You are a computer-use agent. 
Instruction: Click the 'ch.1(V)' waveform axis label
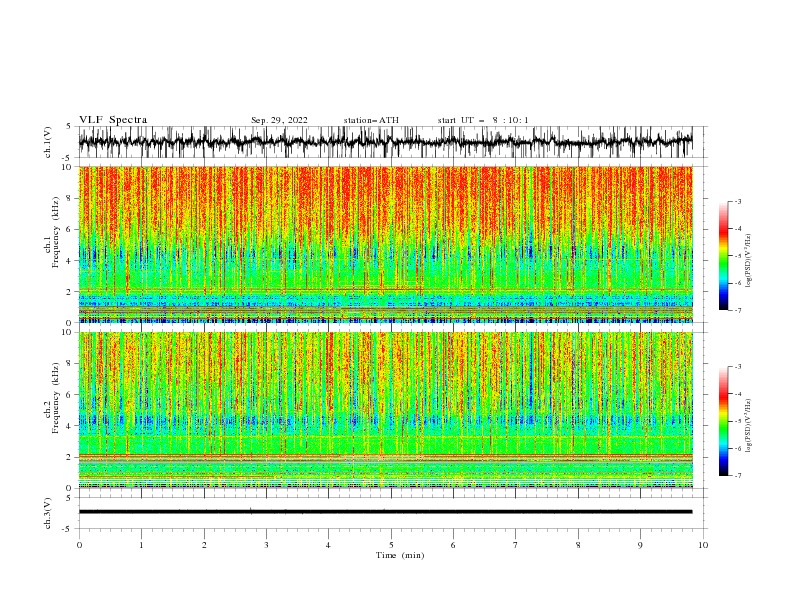48,142
